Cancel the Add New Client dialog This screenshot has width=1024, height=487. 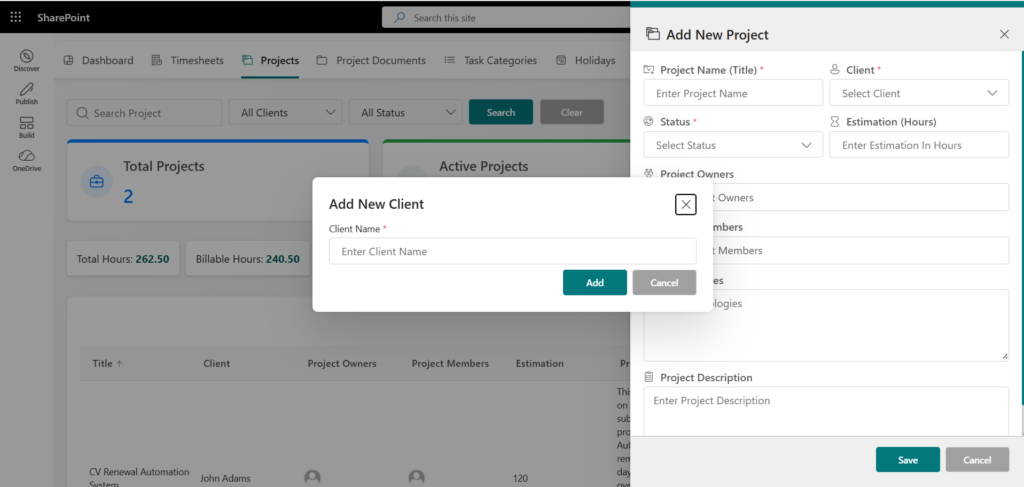point(664,283)
